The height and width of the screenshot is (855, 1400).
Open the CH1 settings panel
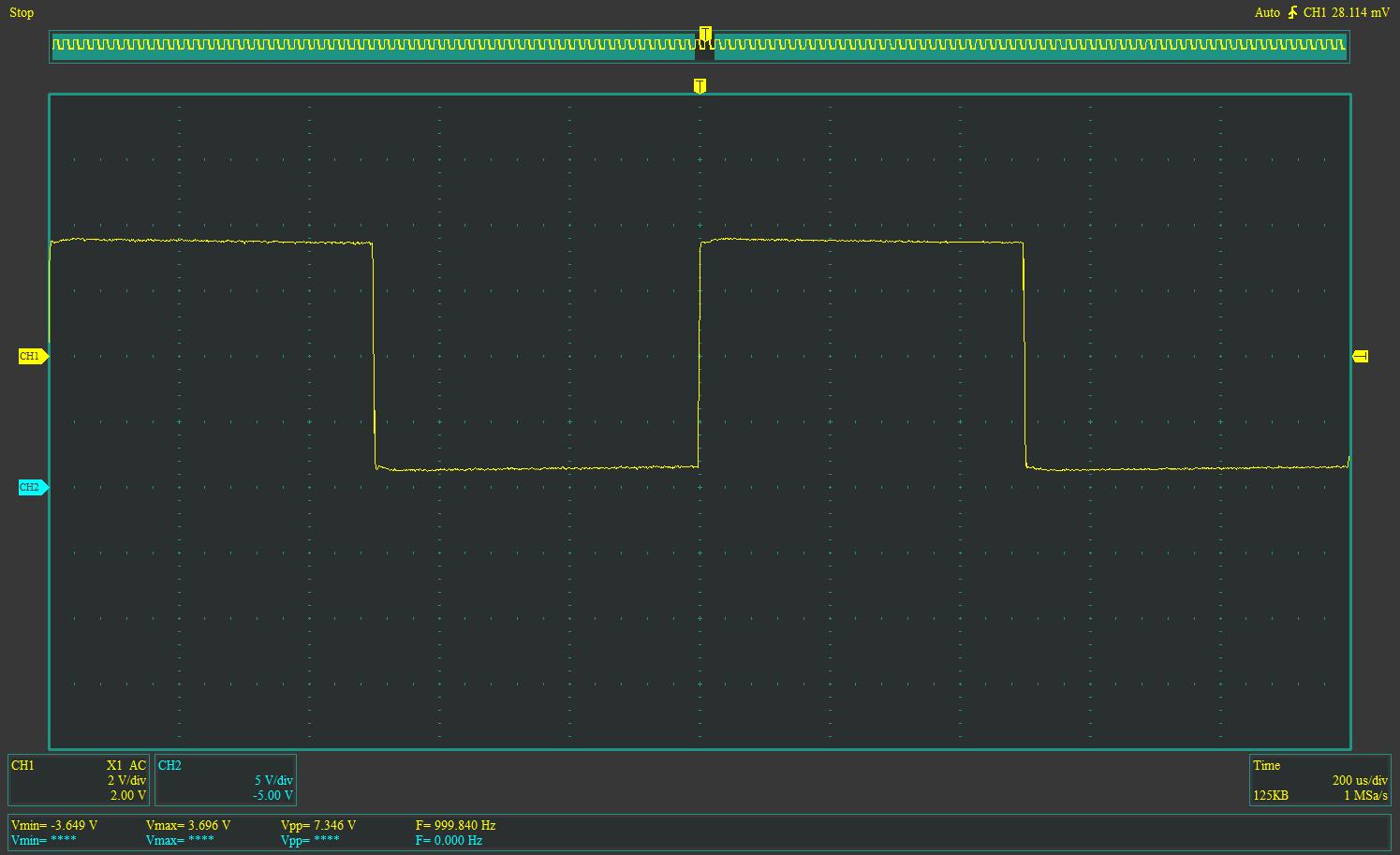point(79,780)
